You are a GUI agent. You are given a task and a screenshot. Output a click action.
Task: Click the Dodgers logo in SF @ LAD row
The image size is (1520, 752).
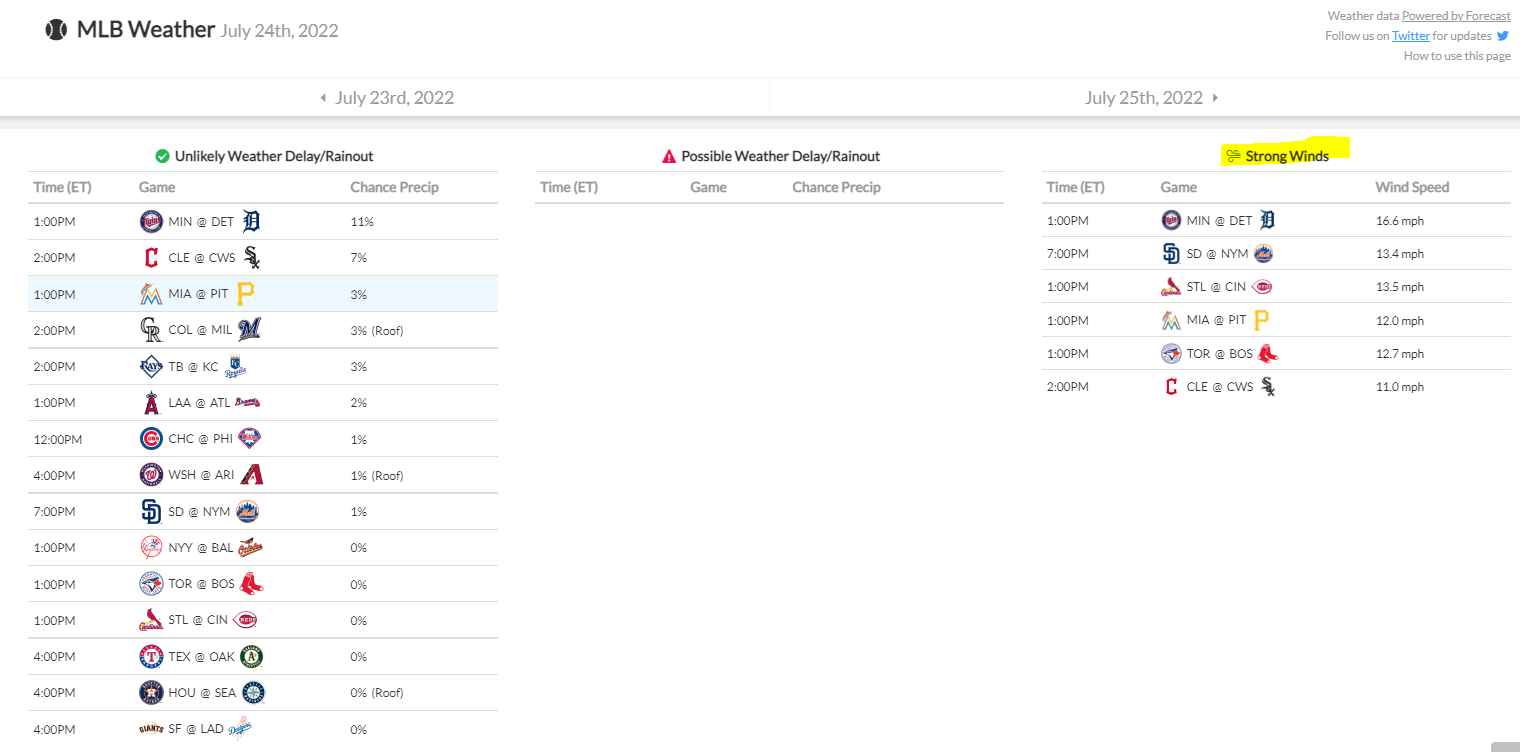point(240,729)
